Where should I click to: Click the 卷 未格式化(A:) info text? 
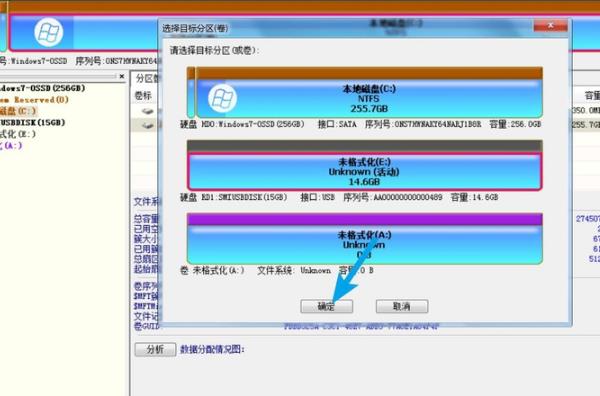click(x=212, y=271)
